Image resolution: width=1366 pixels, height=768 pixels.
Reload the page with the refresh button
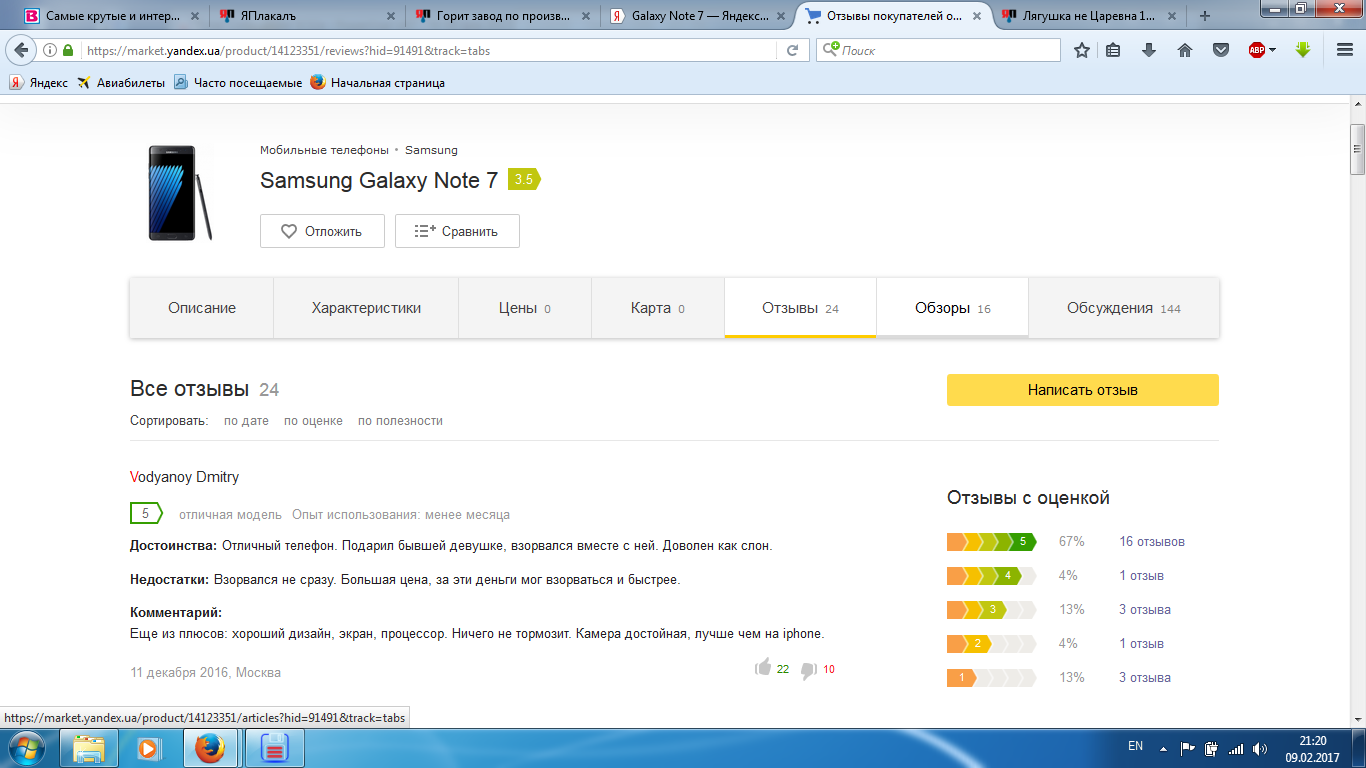coord(792,50)
